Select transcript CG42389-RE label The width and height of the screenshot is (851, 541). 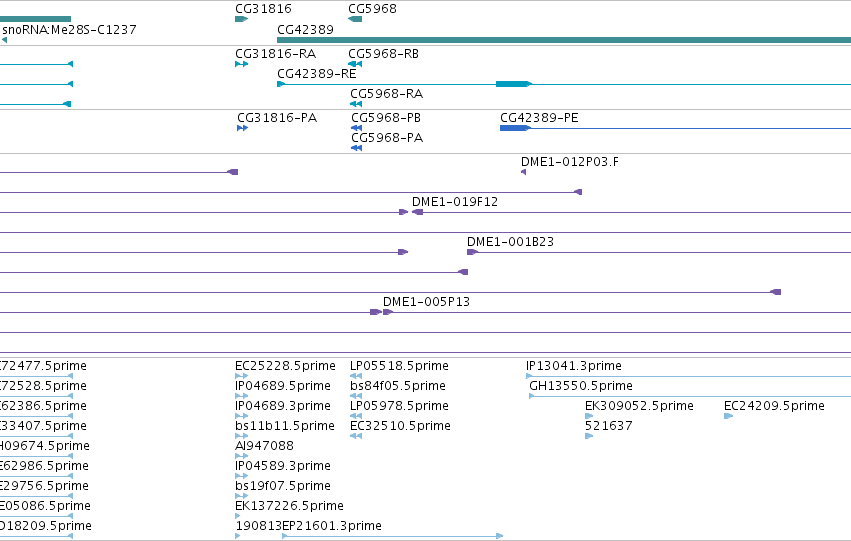pos(317,74)
